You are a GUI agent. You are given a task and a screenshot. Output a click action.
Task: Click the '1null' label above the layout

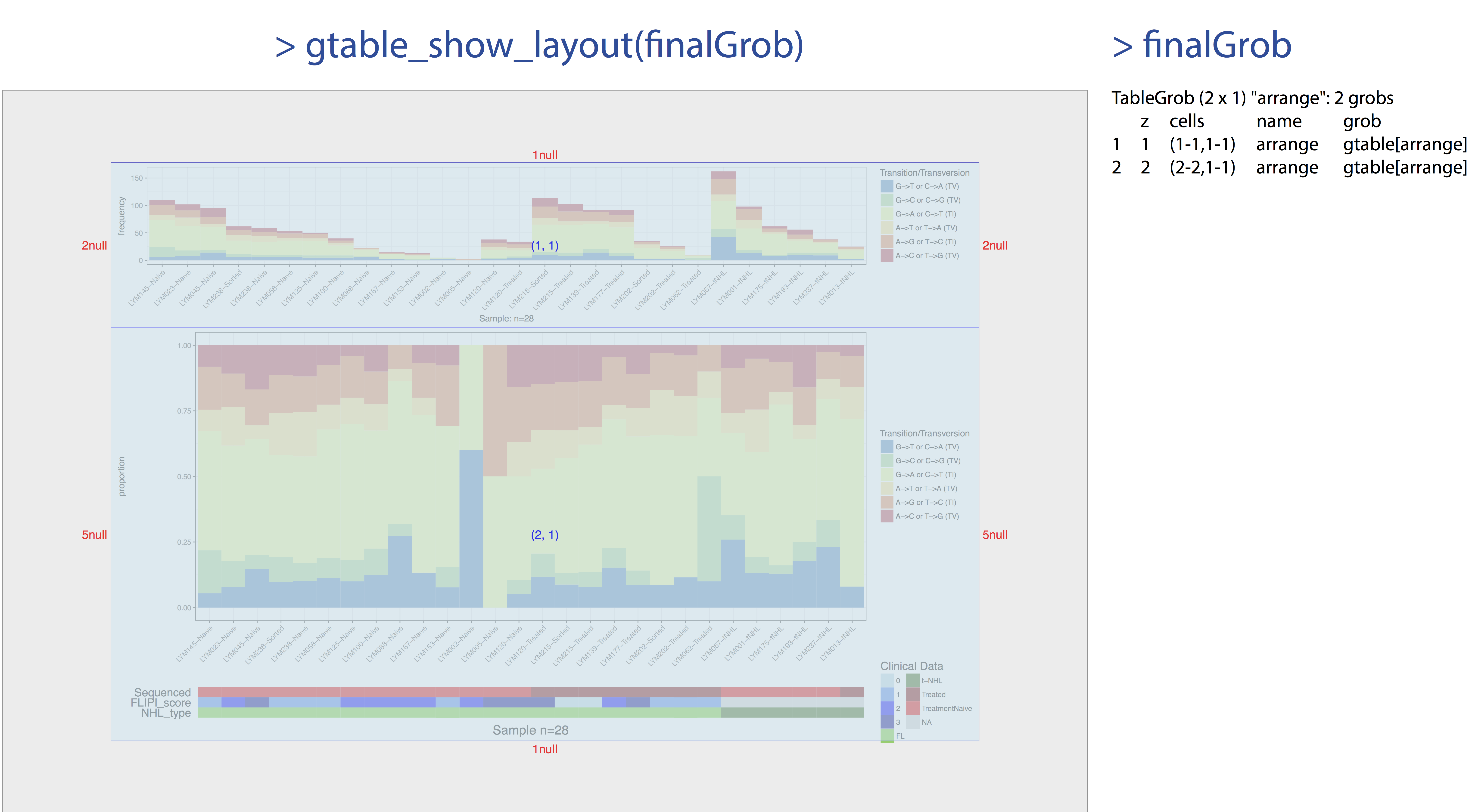(x=545, y=155)
